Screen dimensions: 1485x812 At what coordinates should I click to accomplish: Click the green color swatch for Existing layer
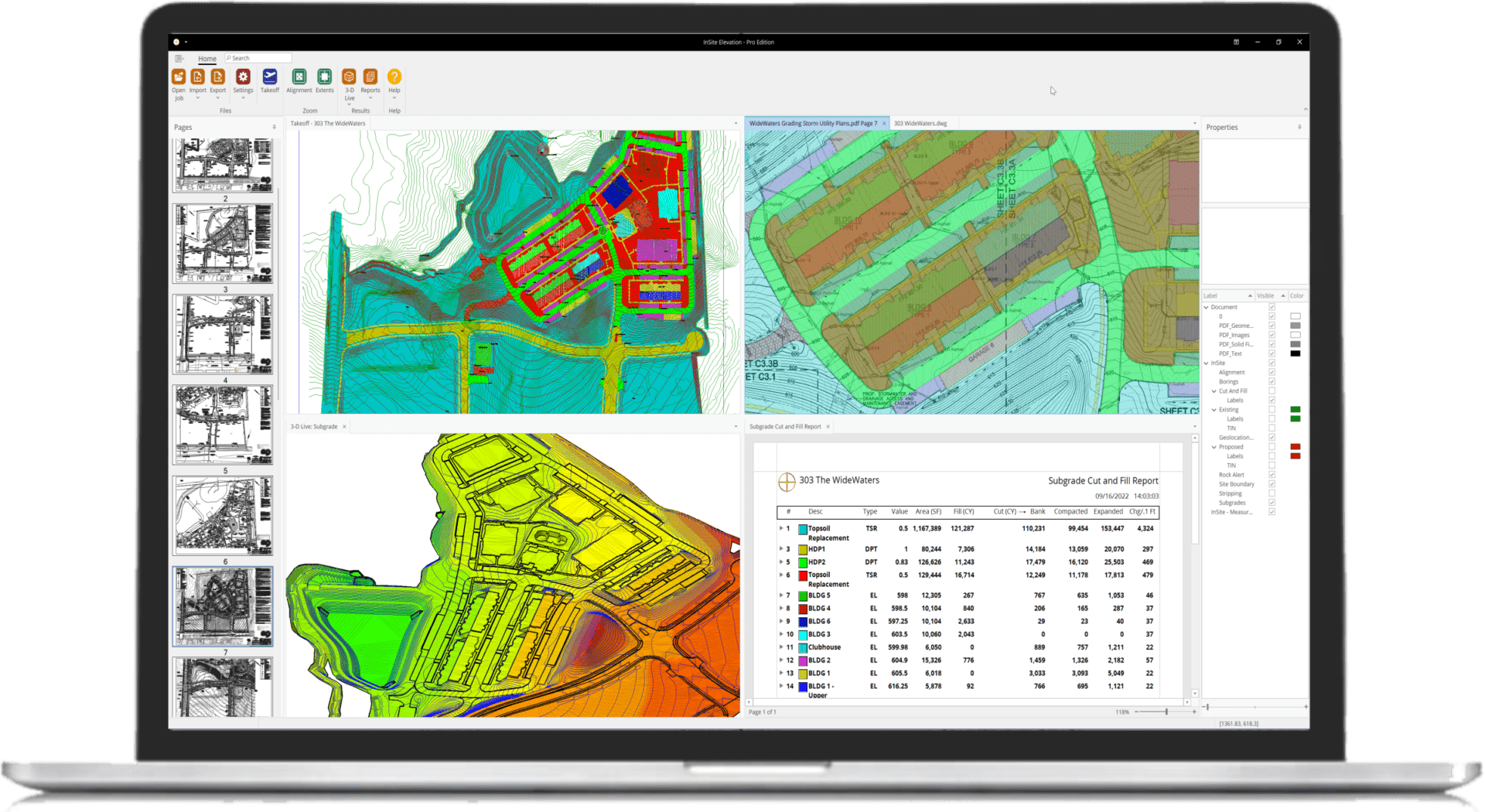1296,409
